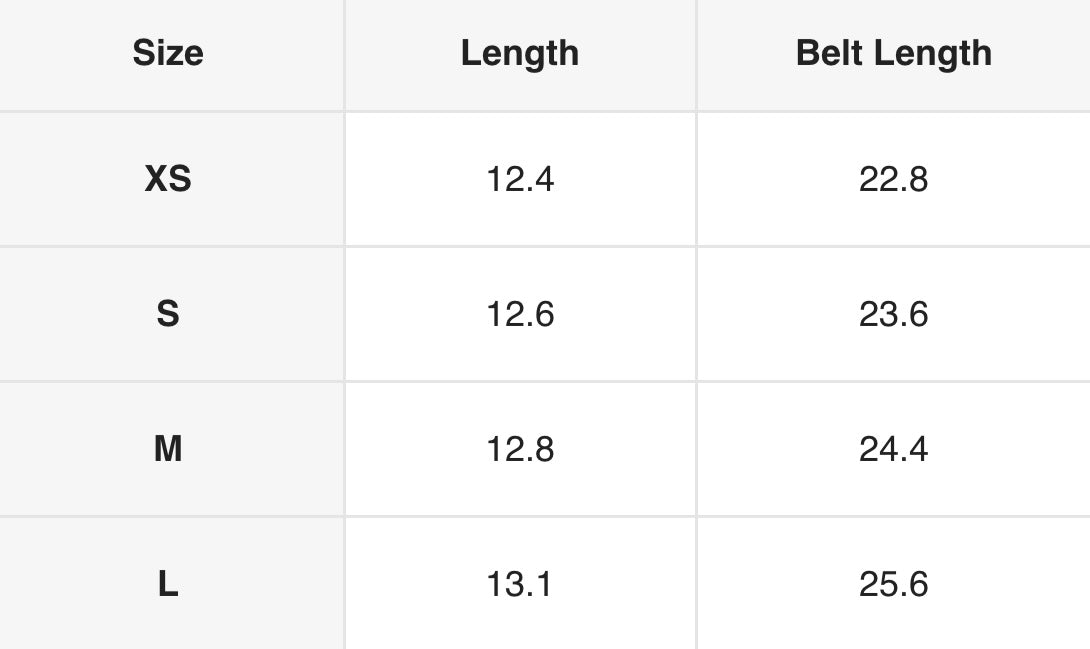Click the Length column header
Image resolution: width=1090 pixels, height=649 pixels.
point(520,53)
